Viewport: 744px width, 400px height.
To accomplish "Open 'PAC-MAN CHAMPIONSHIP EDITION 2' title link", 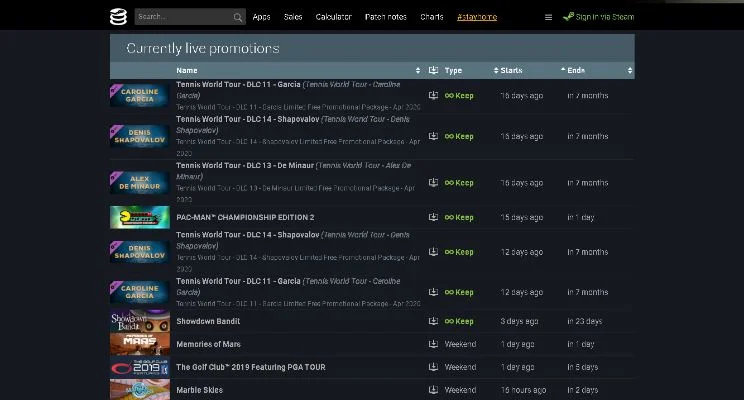I will coord(245,217).
